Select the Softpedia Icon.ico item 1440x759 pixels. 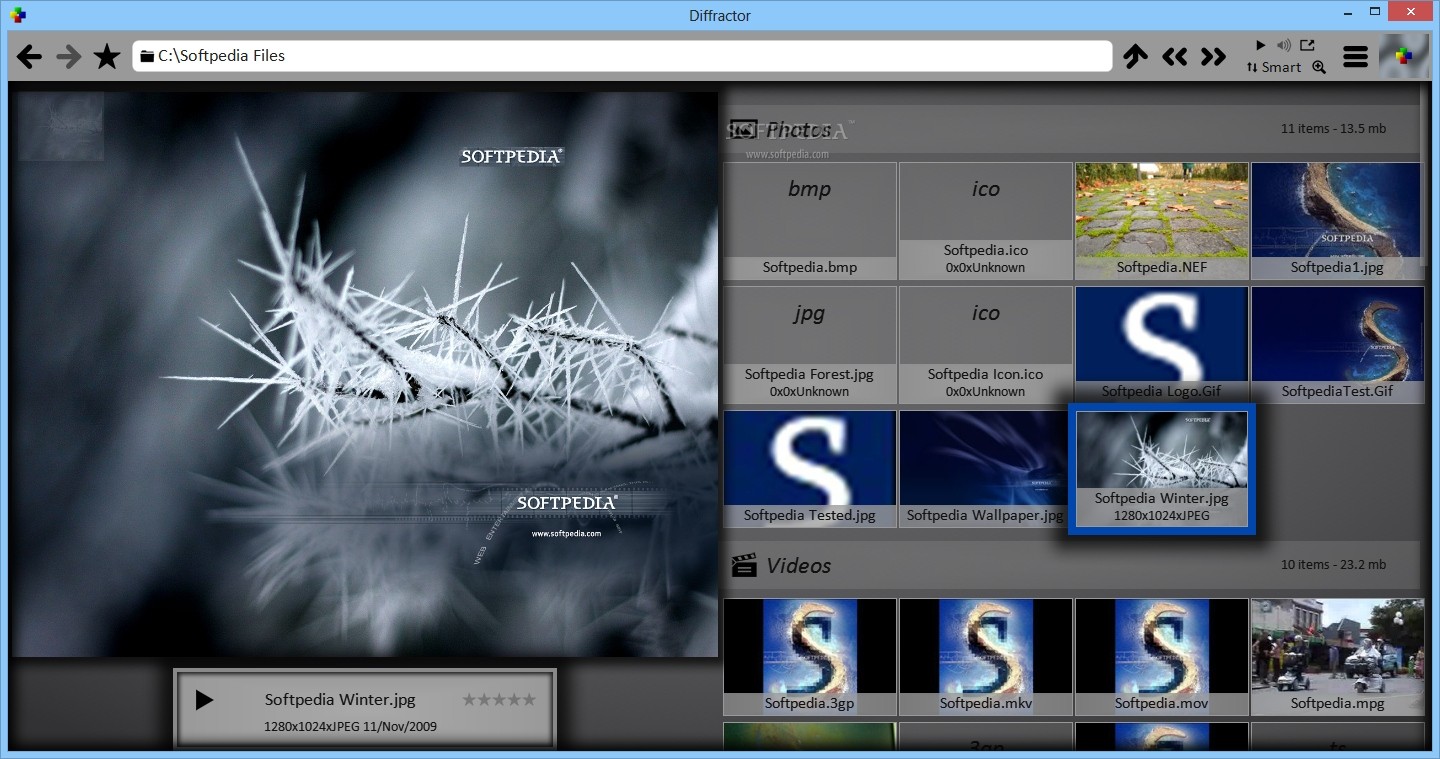[x=986, y=345]
